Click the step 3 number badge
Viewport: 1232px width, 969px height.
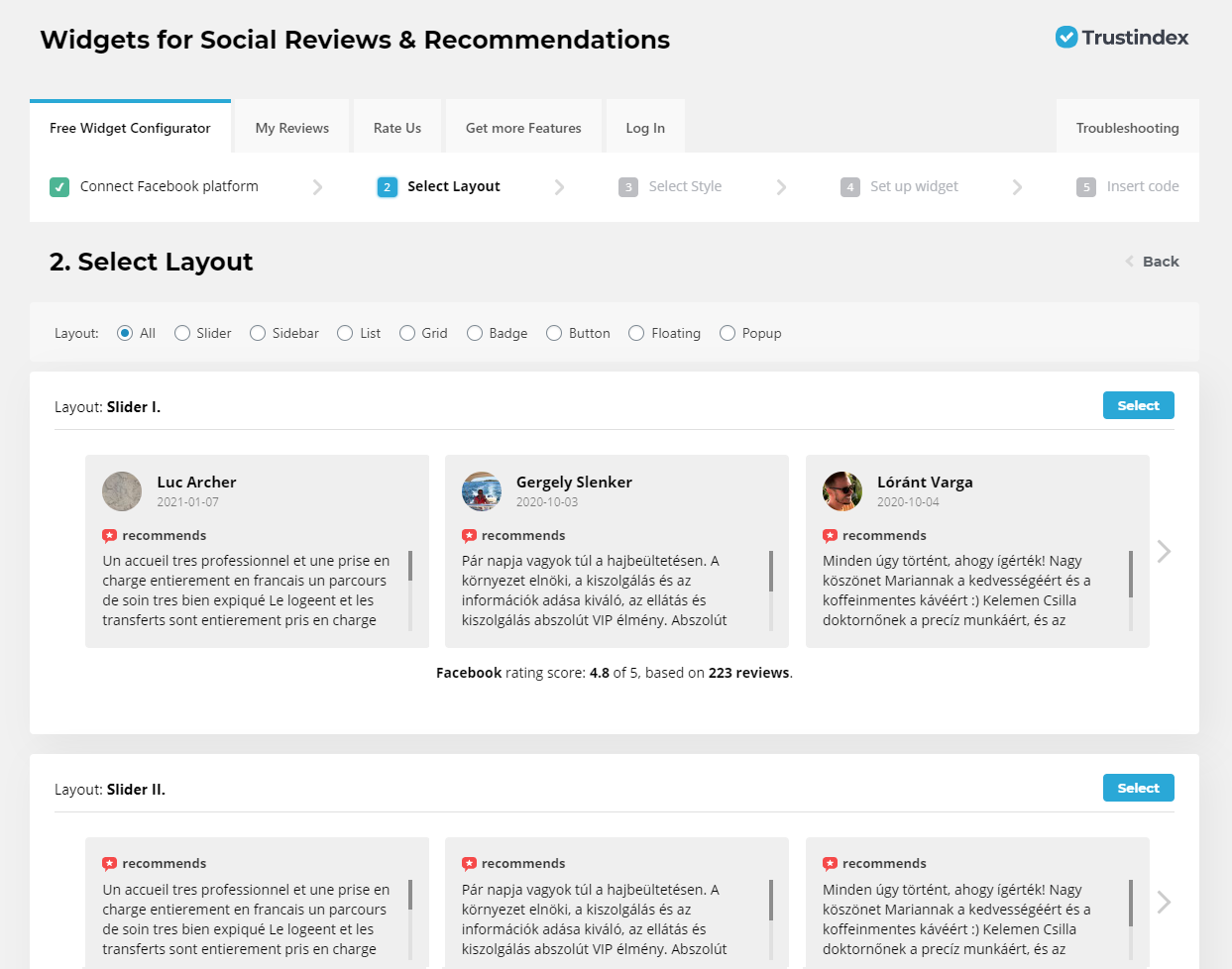click(628, 187)
